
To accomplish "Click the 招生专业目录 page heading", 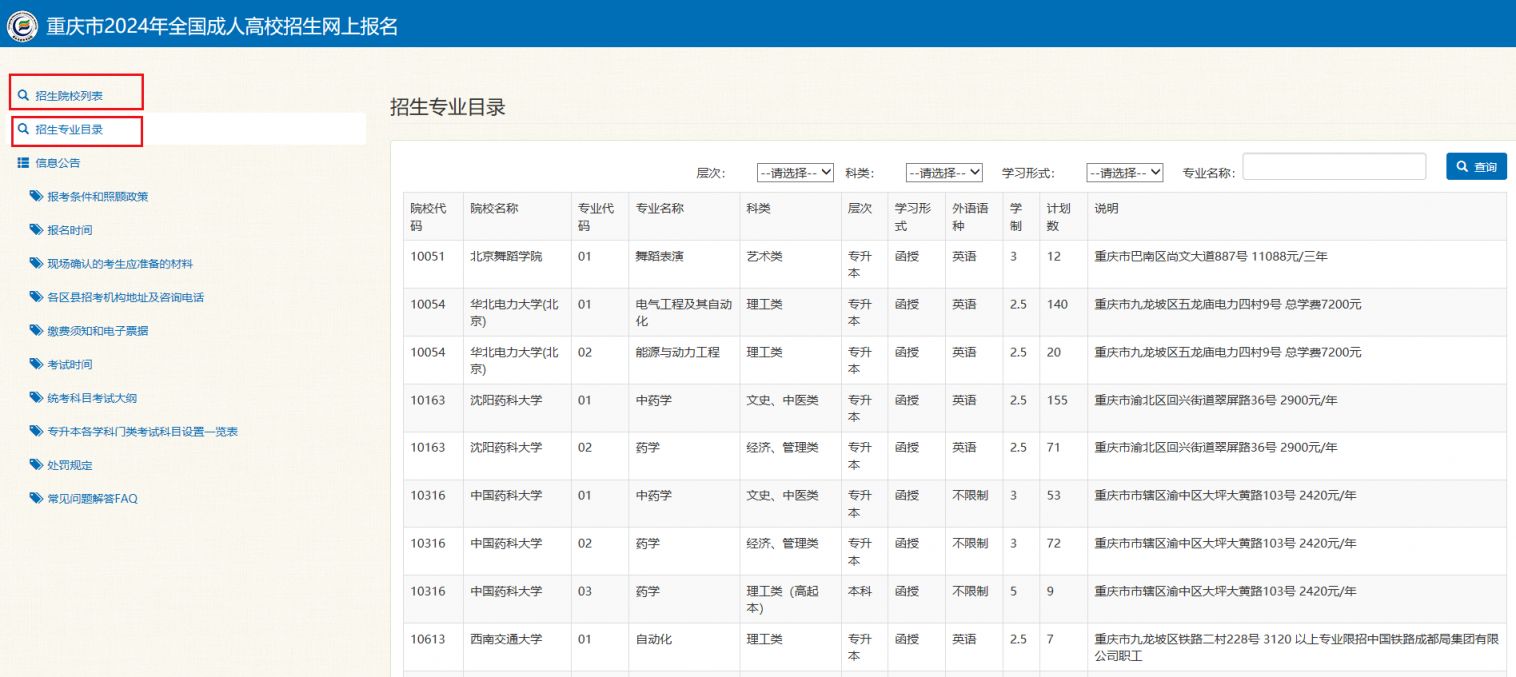I will [448, 107].
